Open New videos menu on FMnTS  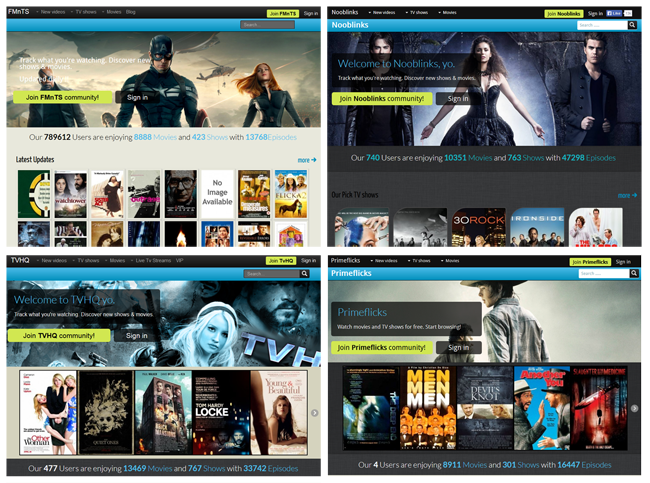point(51,12)
